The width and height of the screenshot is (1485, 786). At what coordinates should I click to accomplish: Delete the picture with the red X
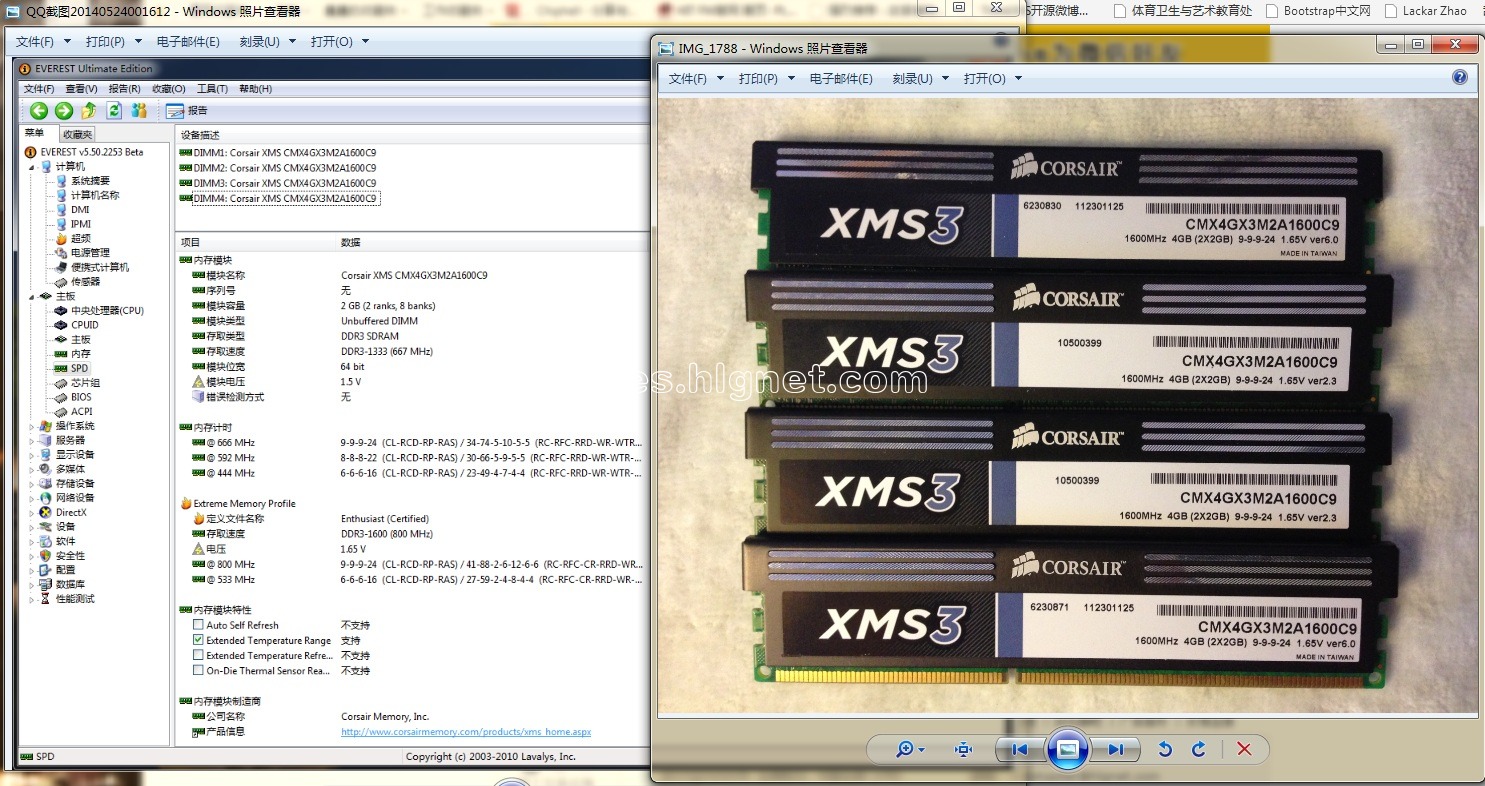tap(1244, 749)
